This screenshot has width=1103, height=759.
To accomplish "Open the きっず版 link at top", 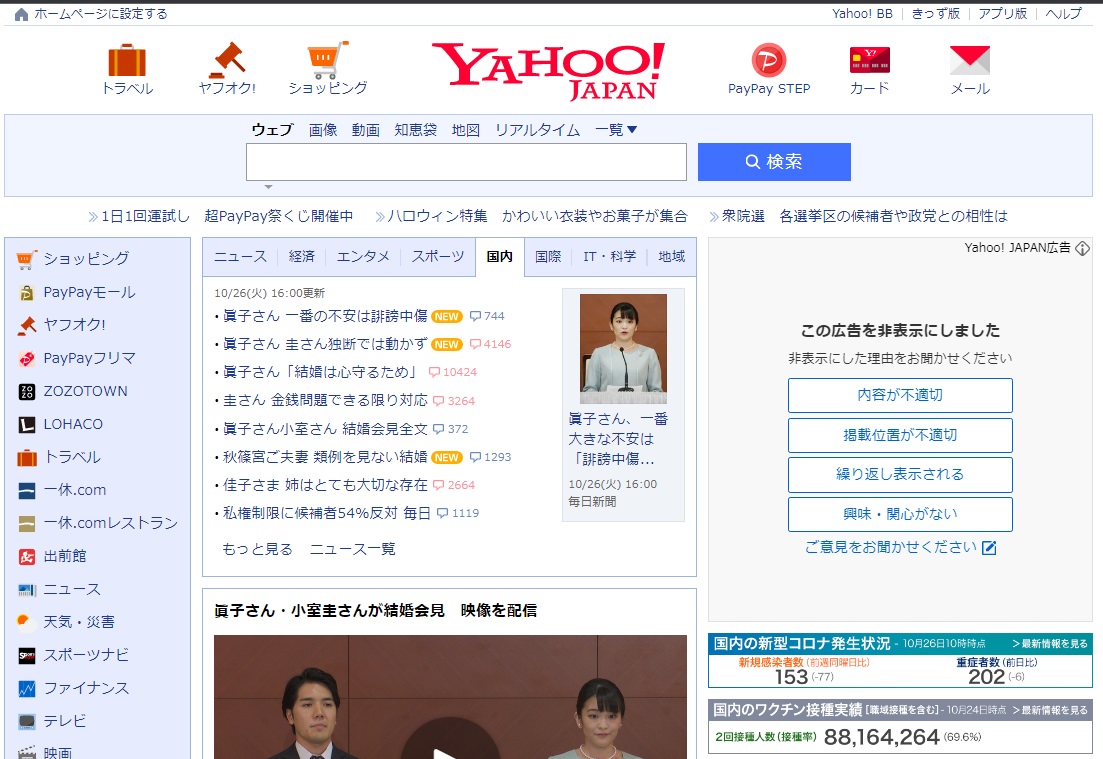I will 936,13.
